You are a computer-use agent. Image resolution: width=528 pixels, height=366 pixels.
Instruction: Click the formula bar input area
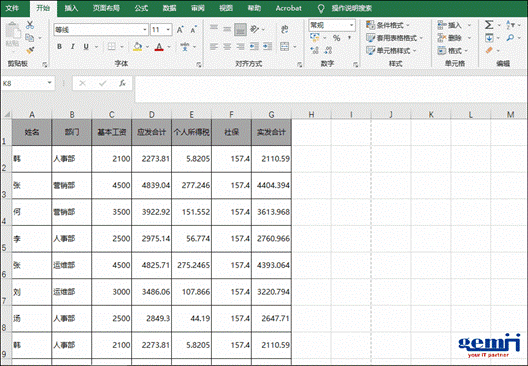tap(331, 89)
